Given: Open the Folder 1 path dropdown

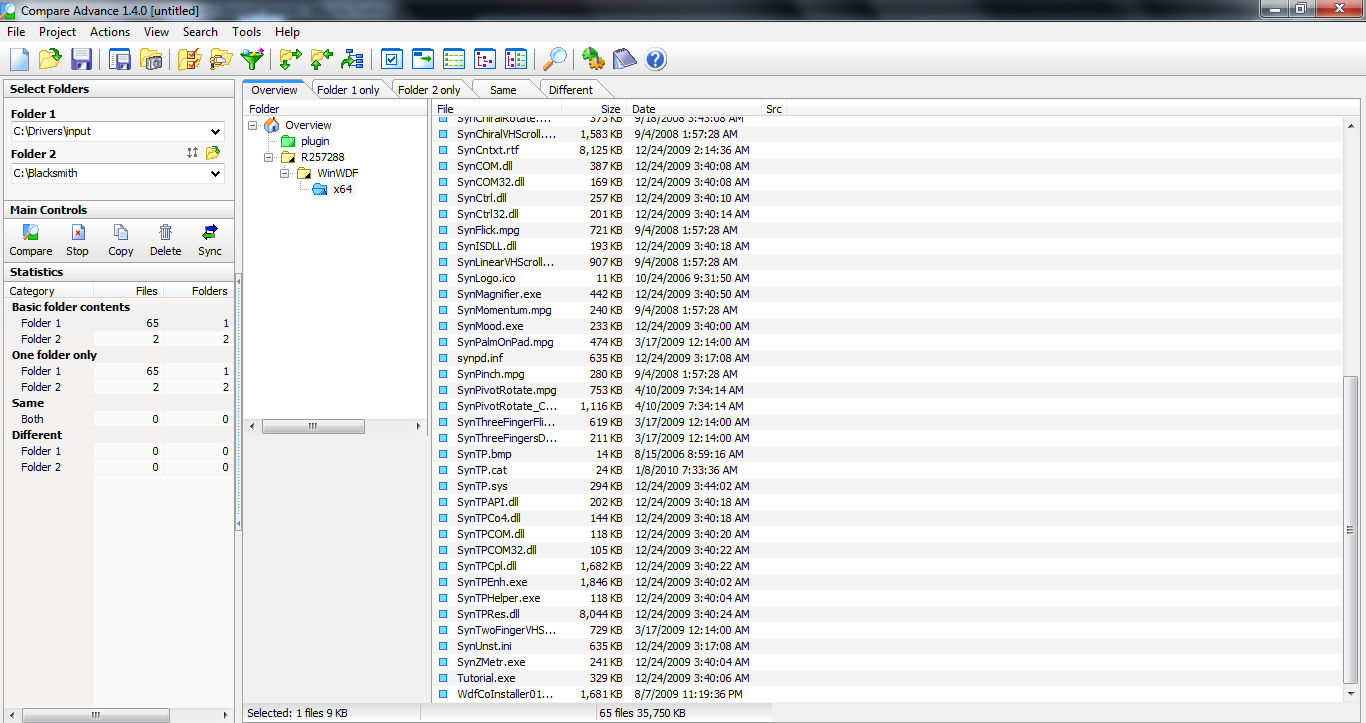Looking at the screenshot, I should point(216,131).
